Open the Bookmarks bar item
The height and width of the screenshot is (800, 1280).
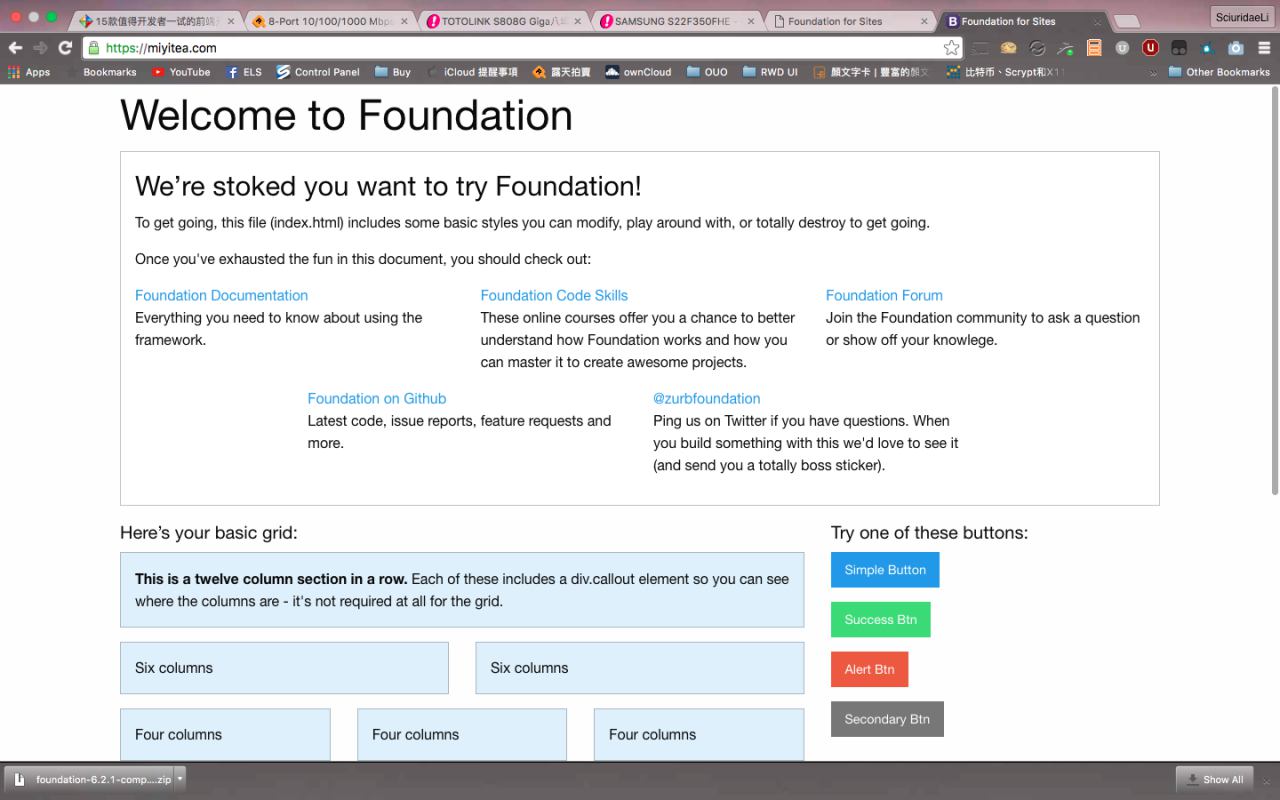click(x=101, y=72)
